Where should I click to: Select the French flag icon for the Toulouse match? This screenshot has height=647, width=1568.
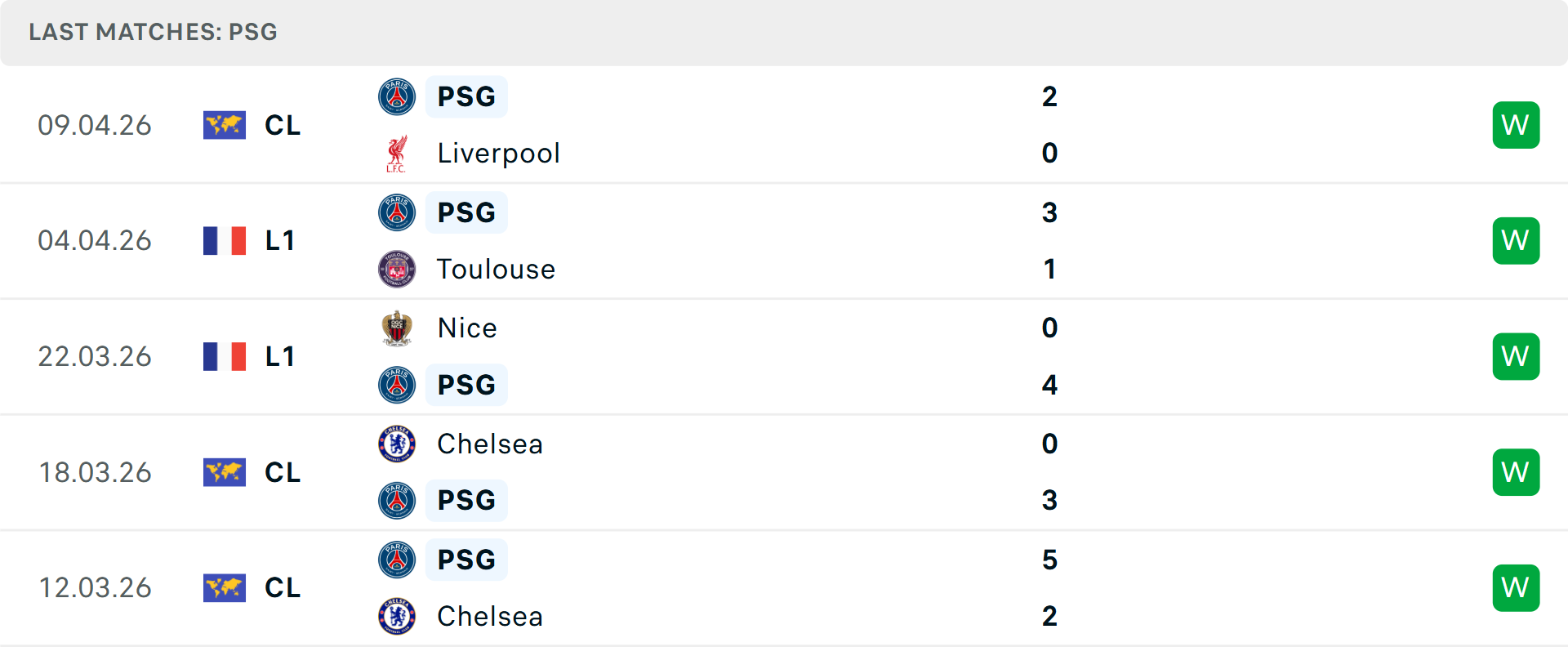pos(224,240)
